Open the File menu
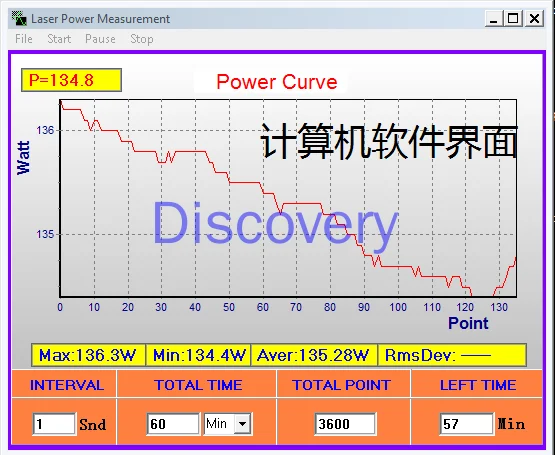Viewport: 555px width, 455px height. pos(24,39)
